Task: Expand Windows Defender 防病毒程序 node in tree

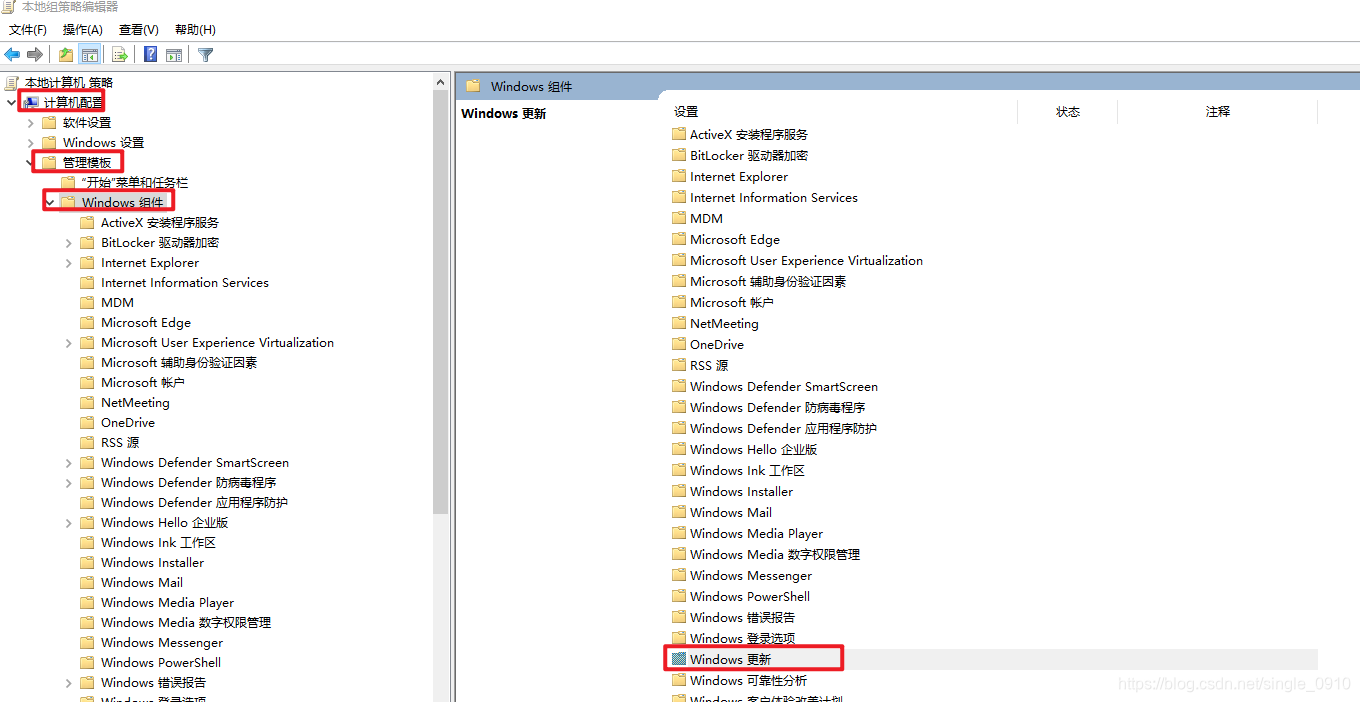Action: [x=69, y=482]
